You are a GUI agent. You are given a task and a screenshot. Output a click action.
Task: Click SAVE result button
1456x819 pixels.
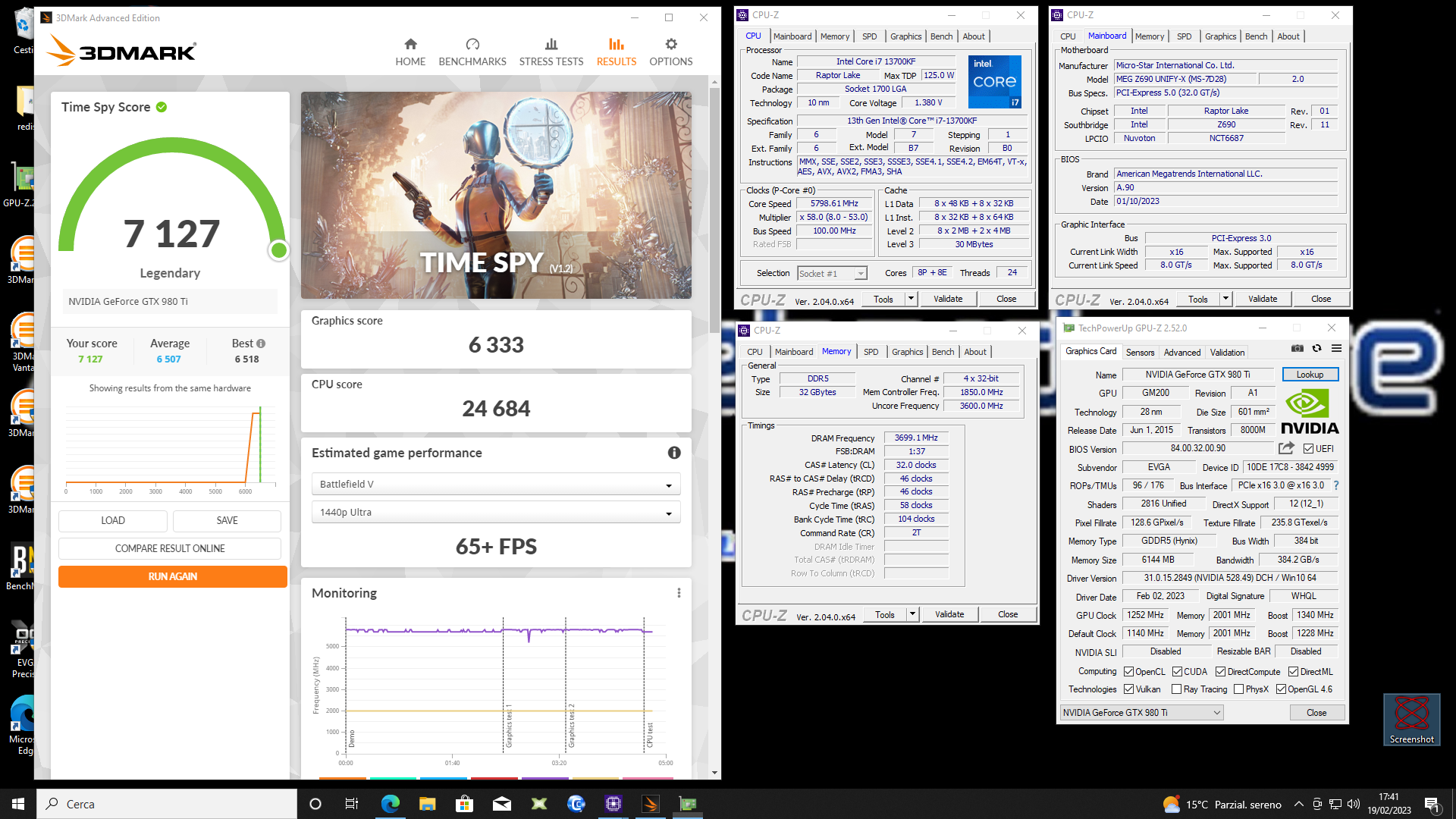pos(227,520)
